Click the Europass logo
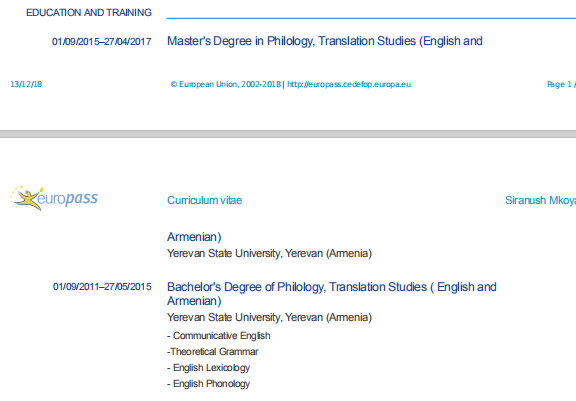 tap(54, 198)
